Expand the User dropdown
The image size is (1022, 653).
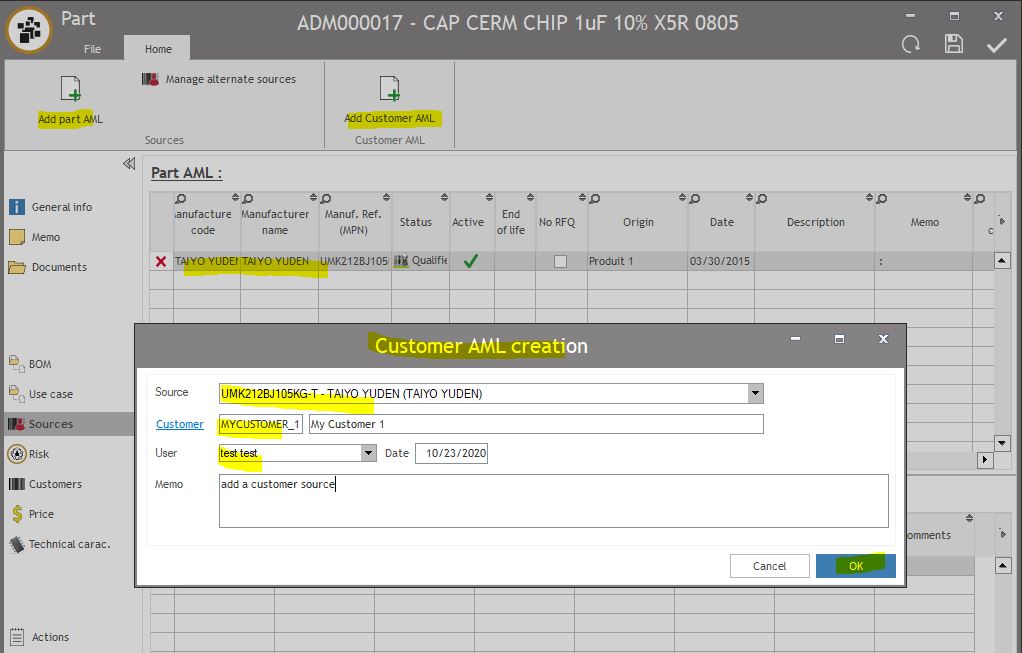(x=369, y=453)
